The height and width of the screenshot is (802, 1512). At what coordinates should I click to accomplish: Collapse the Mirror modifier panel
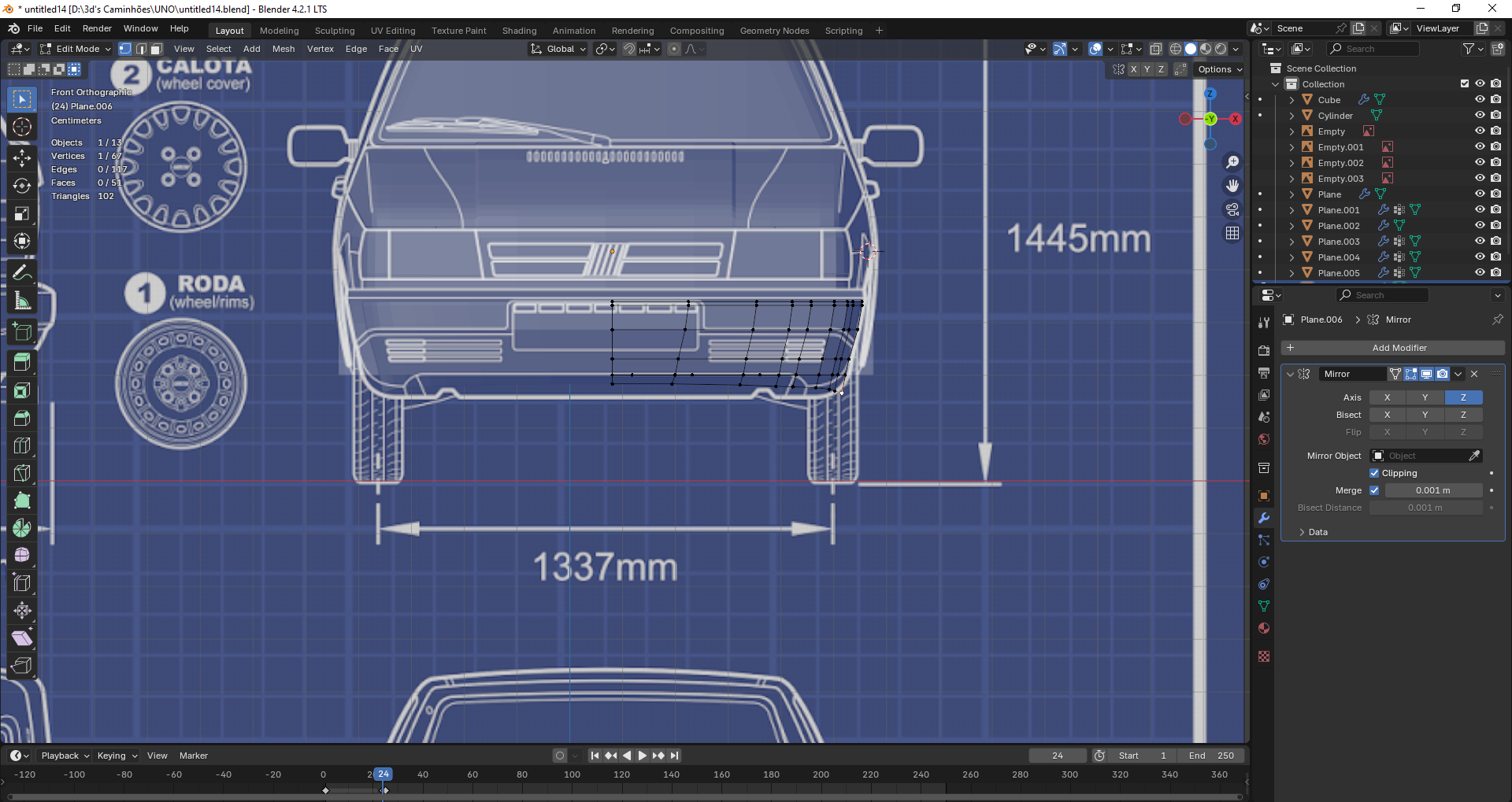point(1290,374)
